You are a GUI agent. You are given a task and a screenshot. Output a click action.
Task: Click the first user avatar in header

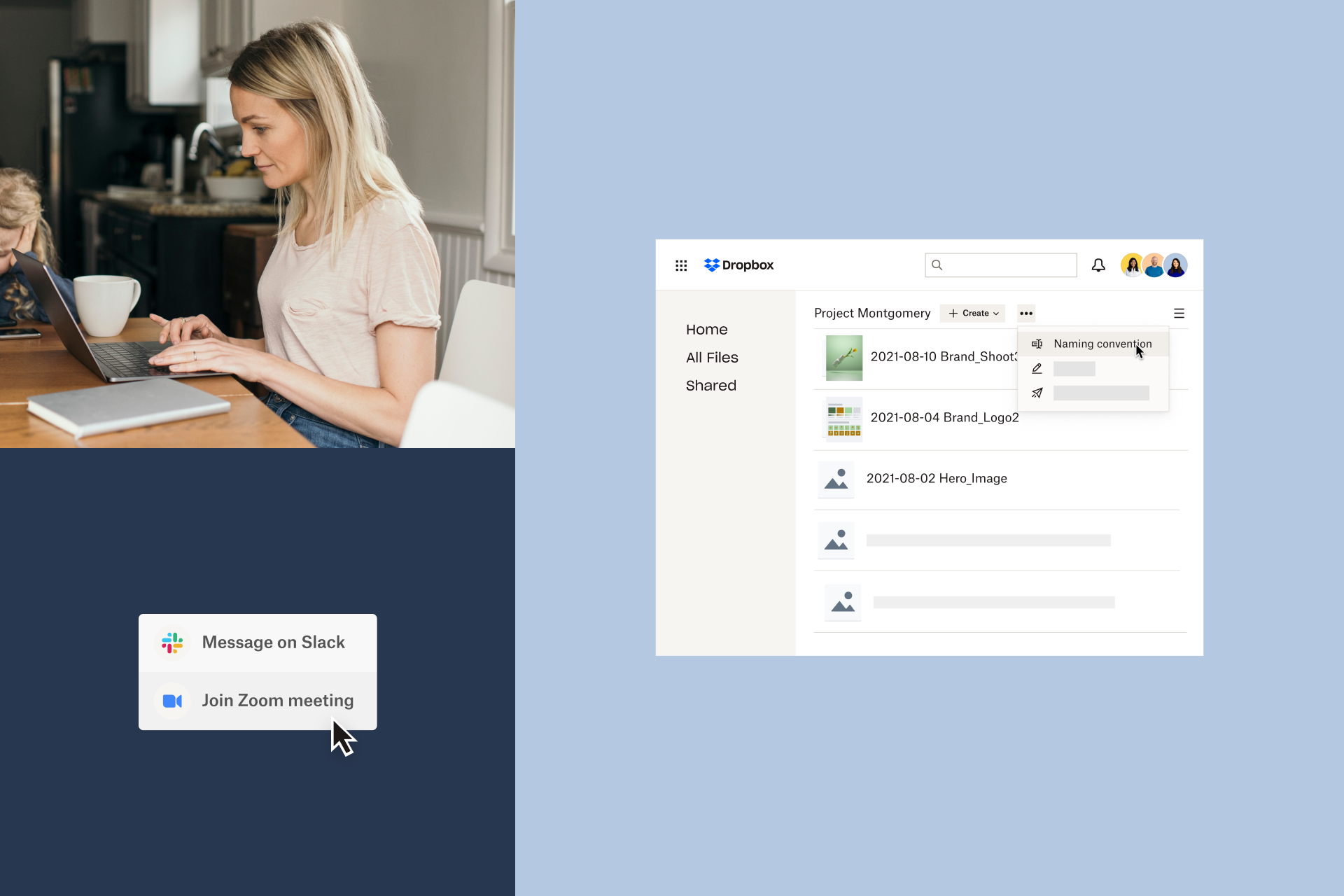pos(1132,264)
